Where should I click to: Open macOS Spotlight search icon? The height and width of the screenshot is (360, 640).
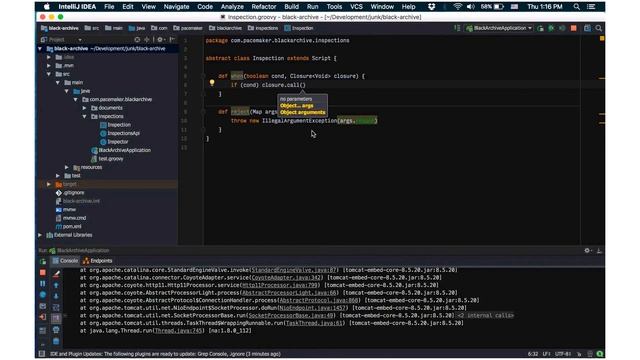(x=576, y=7)
